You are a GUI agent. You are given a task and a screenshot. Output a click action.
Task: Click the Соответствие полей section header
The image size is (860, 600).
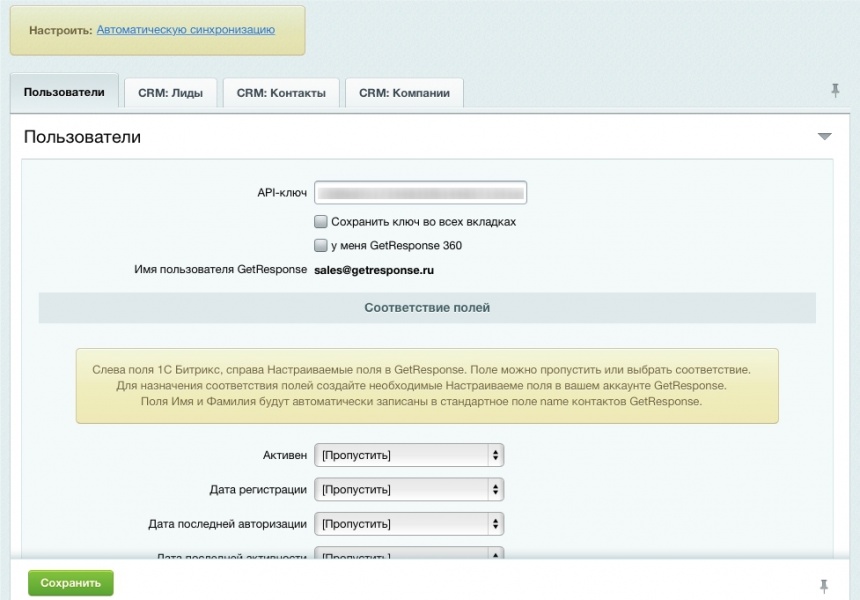pyautogui.click(x=427, y=308)
